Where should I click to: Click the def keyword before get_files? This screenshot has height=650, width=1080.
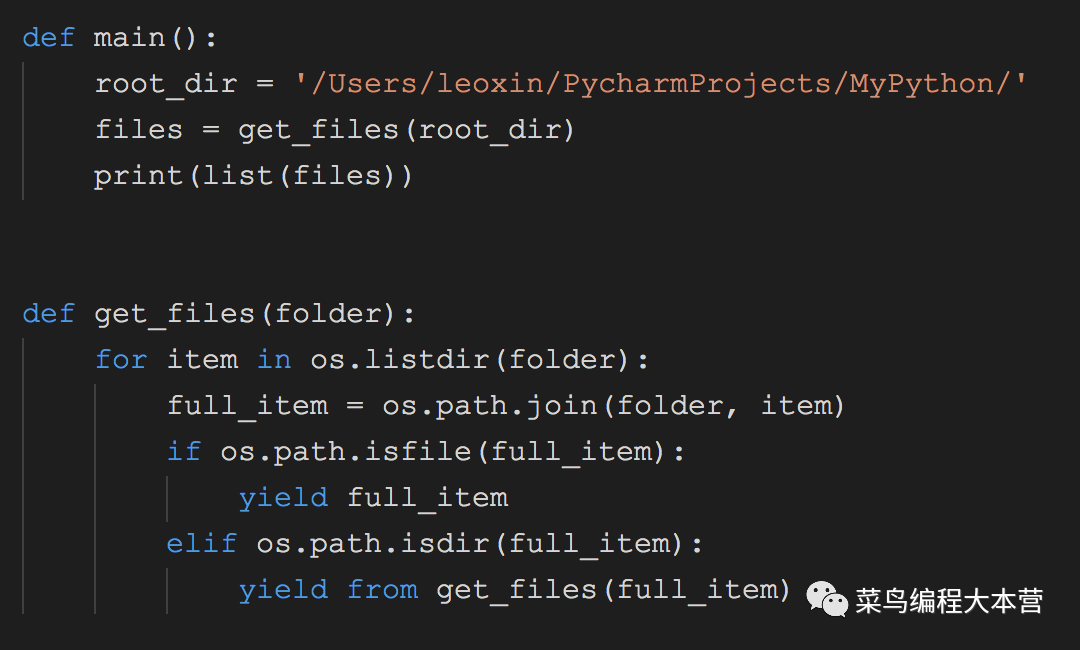click(48, 314)
